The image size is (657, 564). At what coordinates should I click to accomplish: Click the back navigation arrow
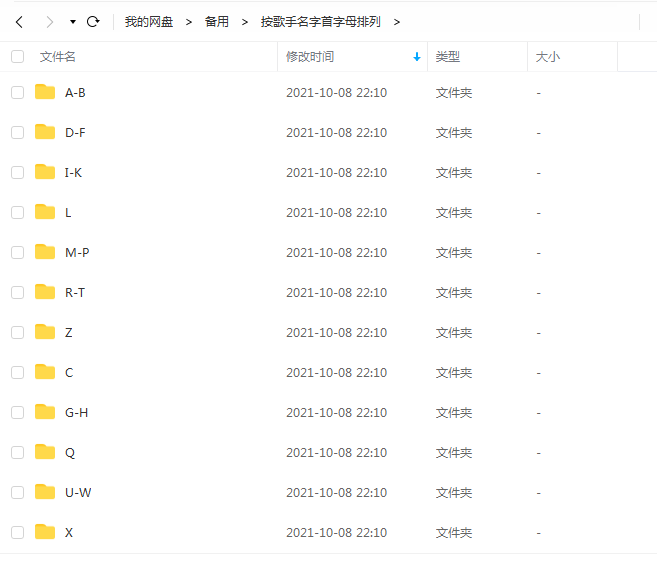point(19,21)
